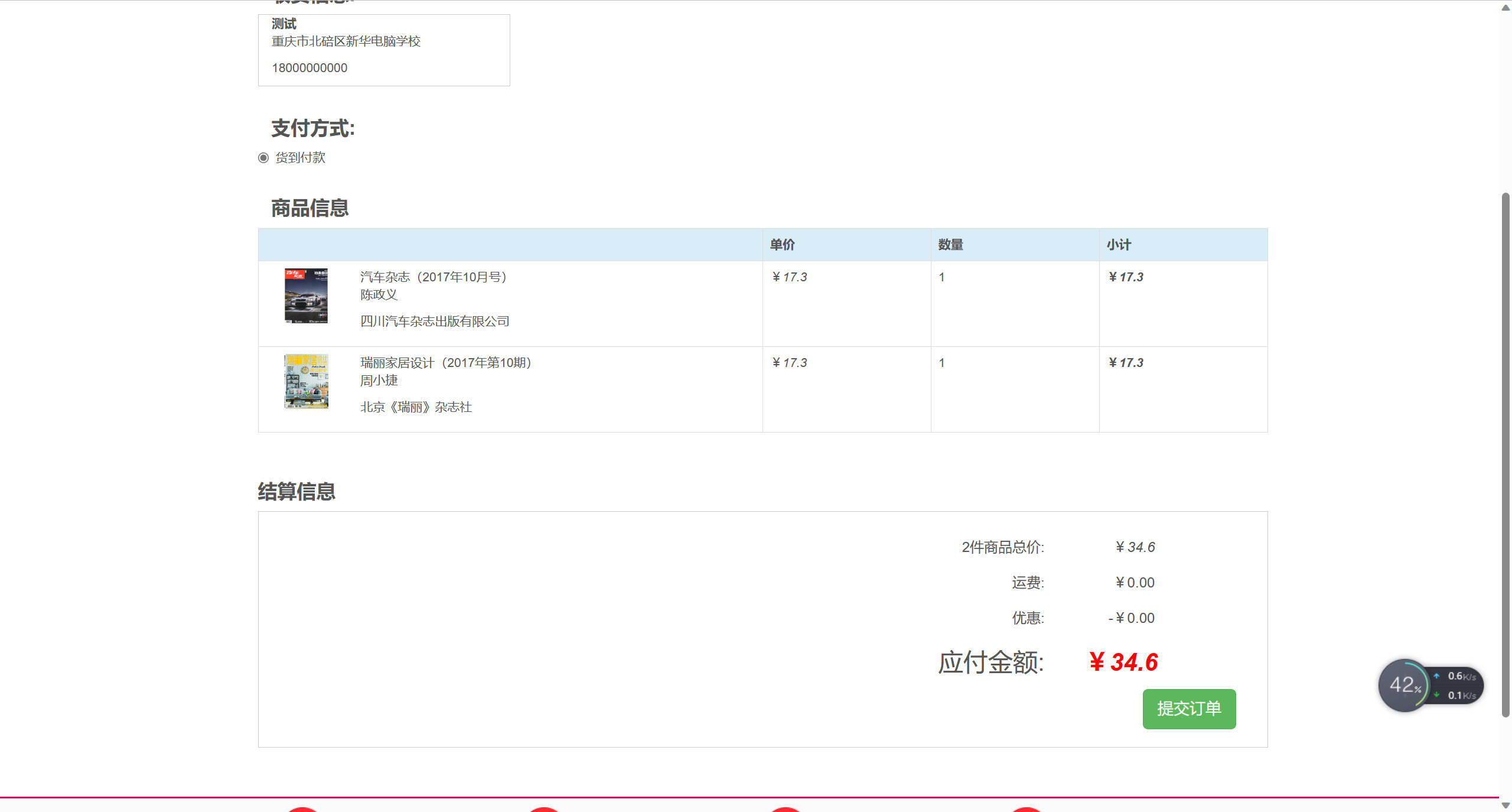Click the 货到付款 radio label text
1512x812 pixels.
point(300,158)
